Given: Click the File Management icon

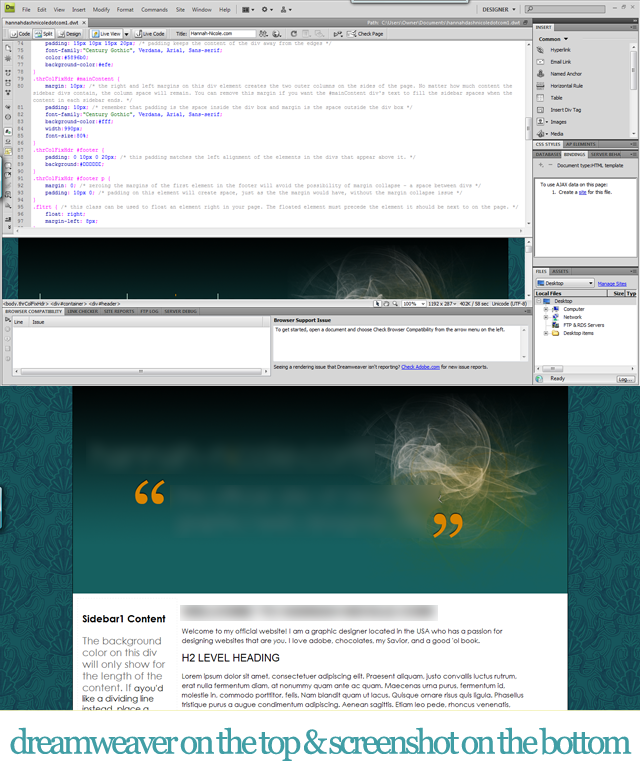Looking at the screenshot, I should pyautogui.click(x=263, y=34).
